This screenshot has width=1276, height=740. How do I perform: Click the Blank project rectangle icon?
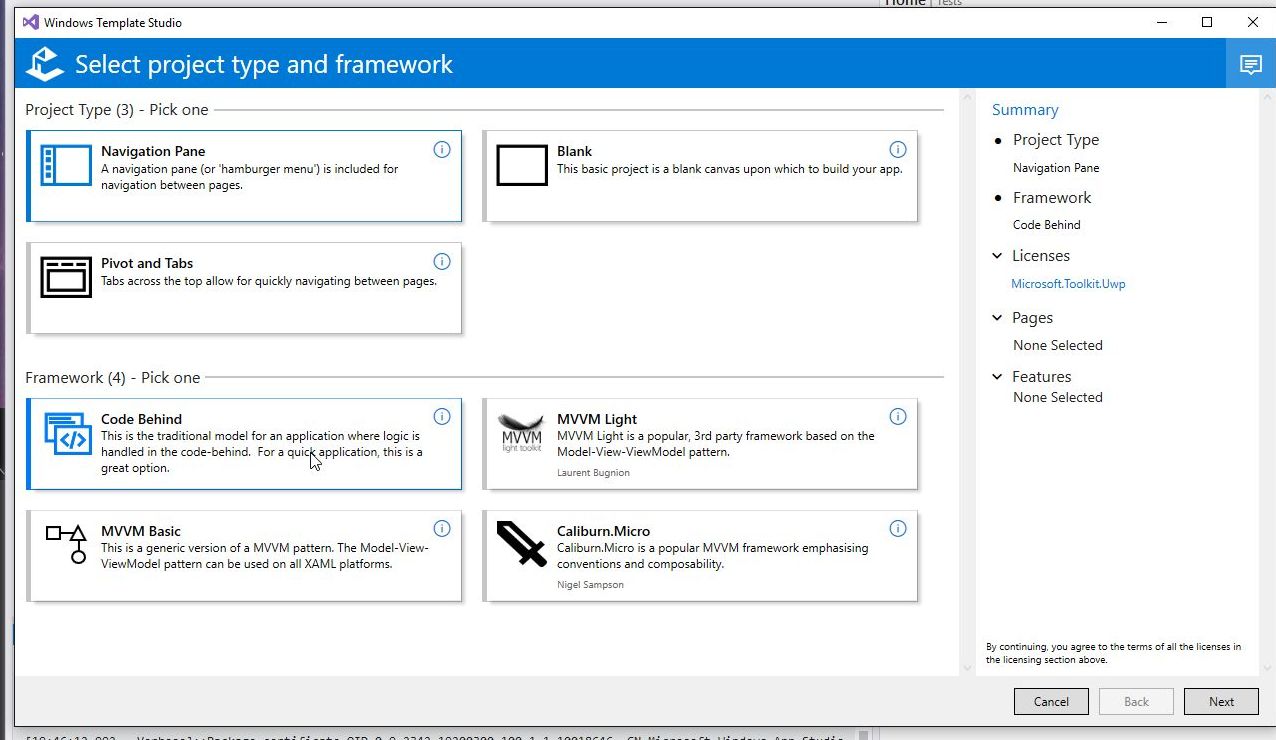click(522, 165)
